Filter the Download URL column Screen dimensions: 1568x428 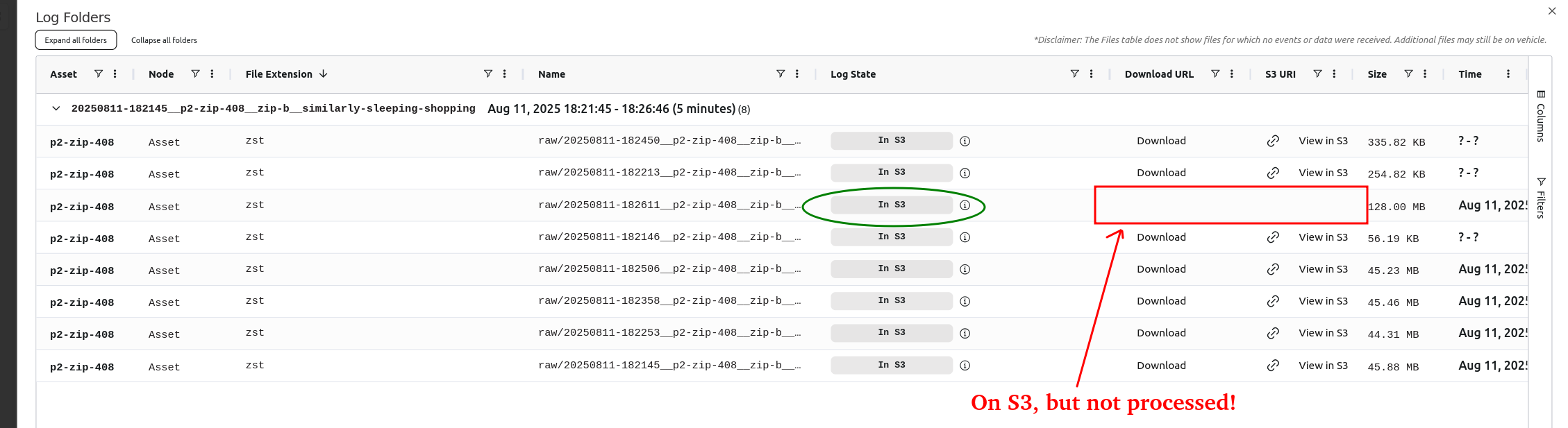(1215, 74)
